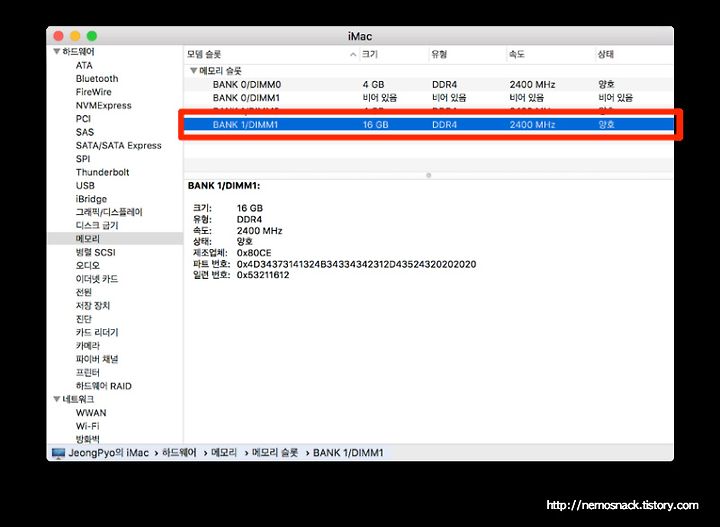Select 메모리 in the sidebar
The width and height of the screenshot is (720, 527).
pyautogui.click(x=115, y=239)
